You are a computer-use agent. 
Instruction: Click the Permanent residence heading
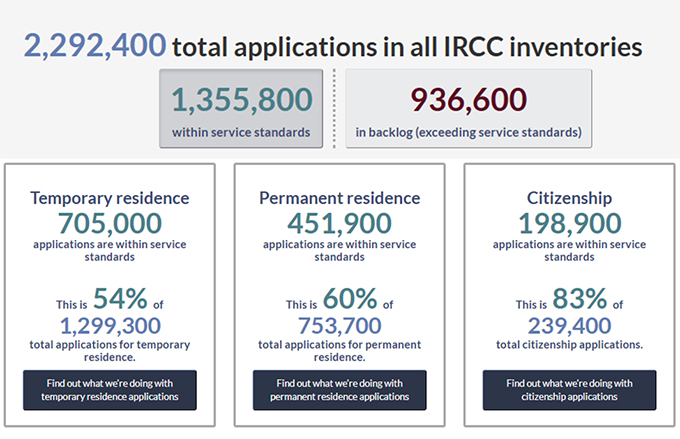coord(340,198)
